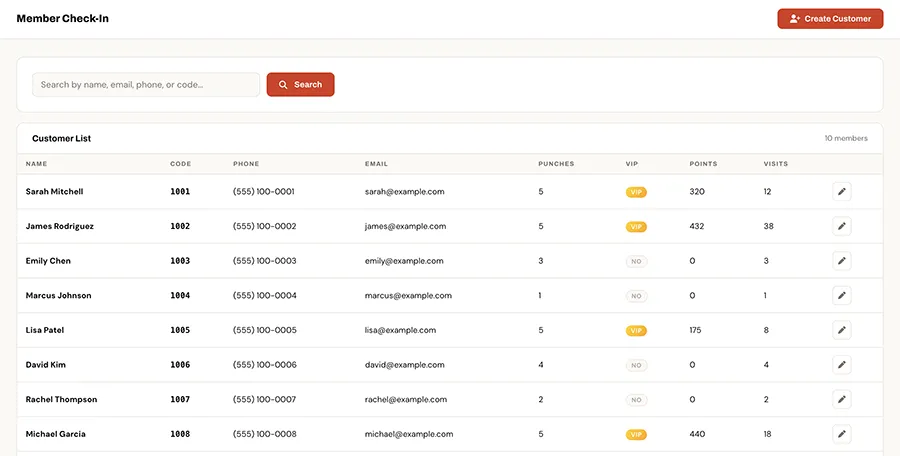Viewport: 900px width, 456px height.
Task: Click James Rodriguez's VIP badge
Action: pos(636,227)
